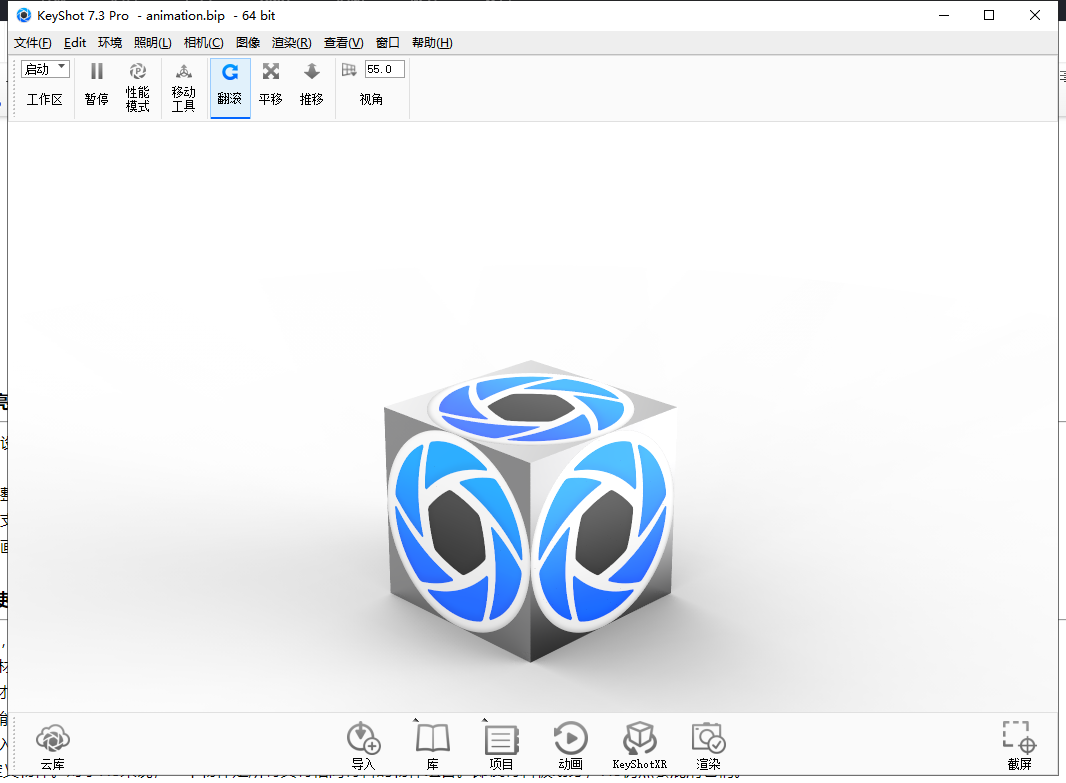The width and height of the screenshot is (1066, 783).
Task: Open the File menu (文件)
Action: click(33, 43)
